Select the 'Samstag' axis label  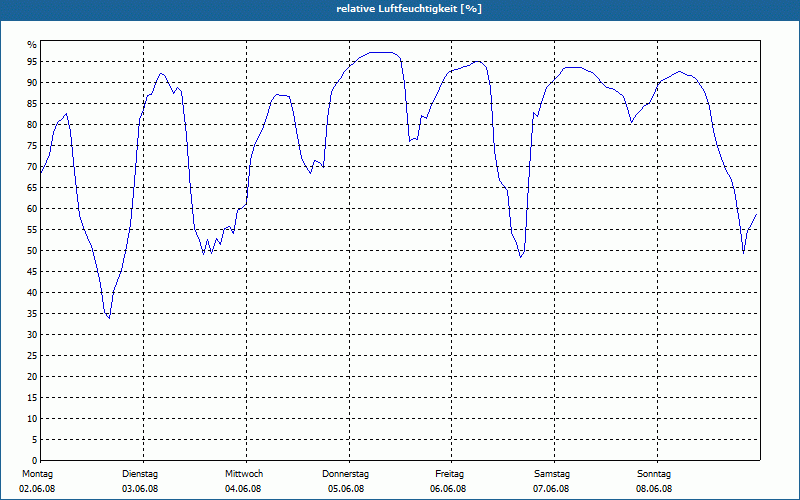coord(552,474)
